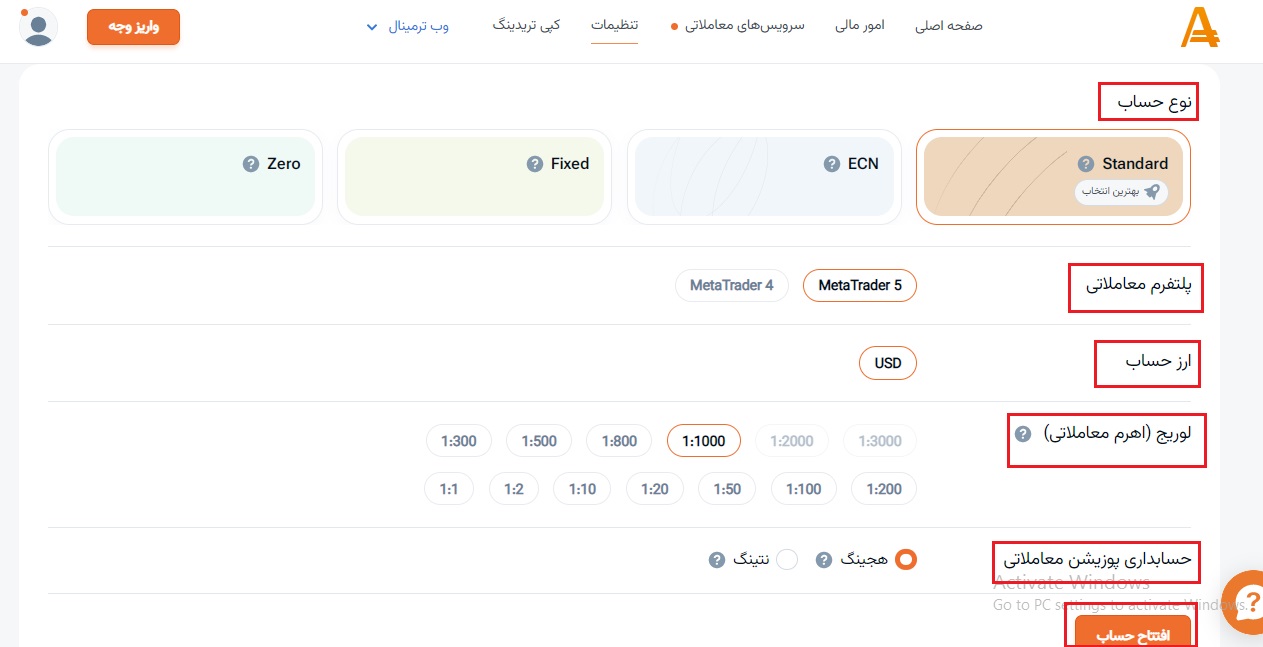This screenshot has height=647, width=1263.
Task: Set leverage to 1:200
Action: [x=884, y=489]
